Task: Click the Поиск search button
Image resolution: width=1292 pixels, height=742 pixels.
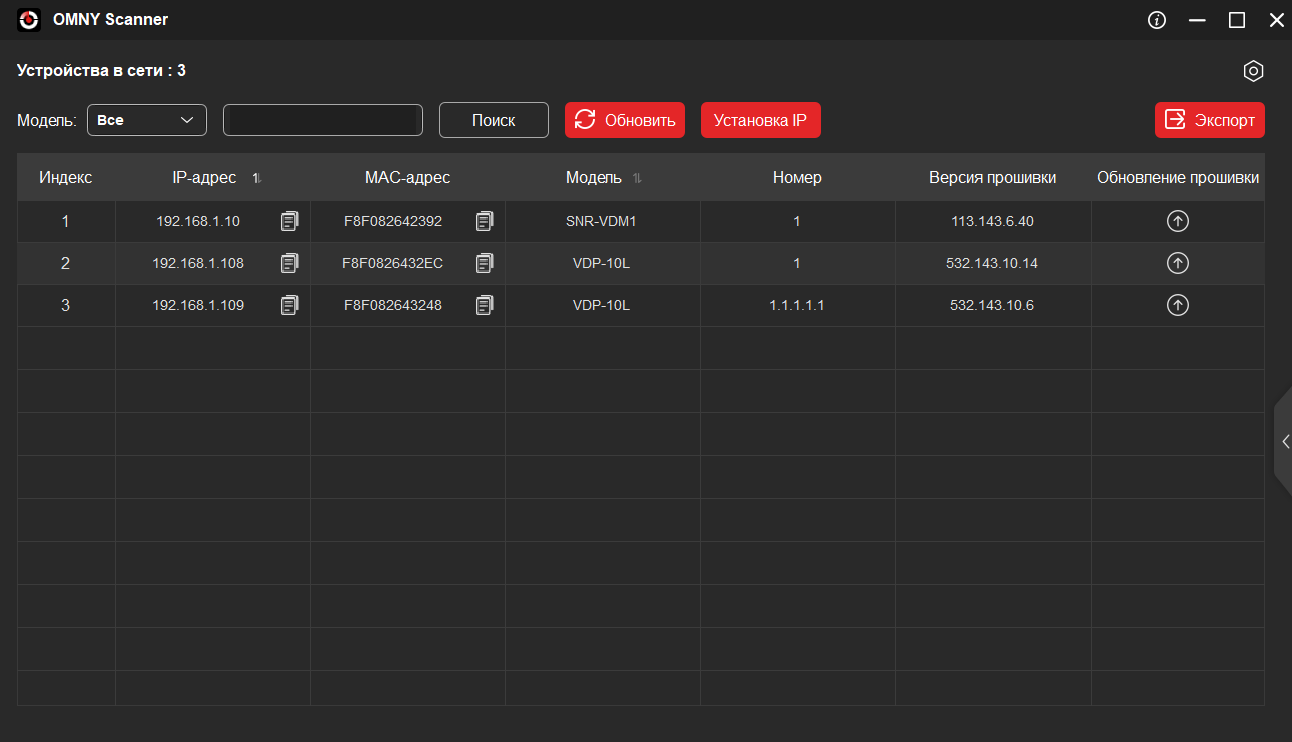Action: [494, 120]
